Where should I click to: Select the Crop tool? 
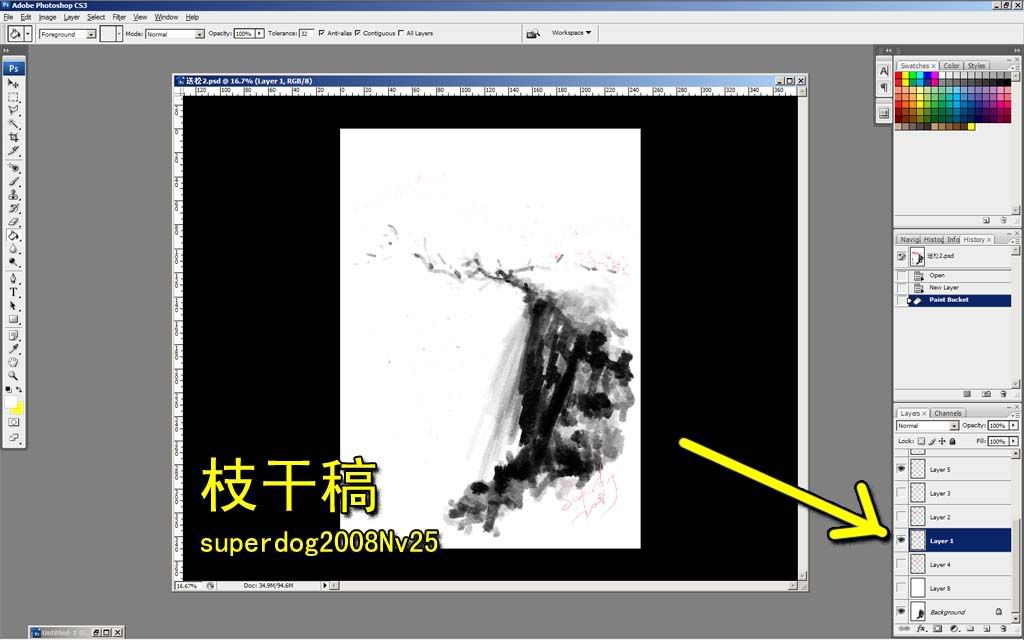13,137
